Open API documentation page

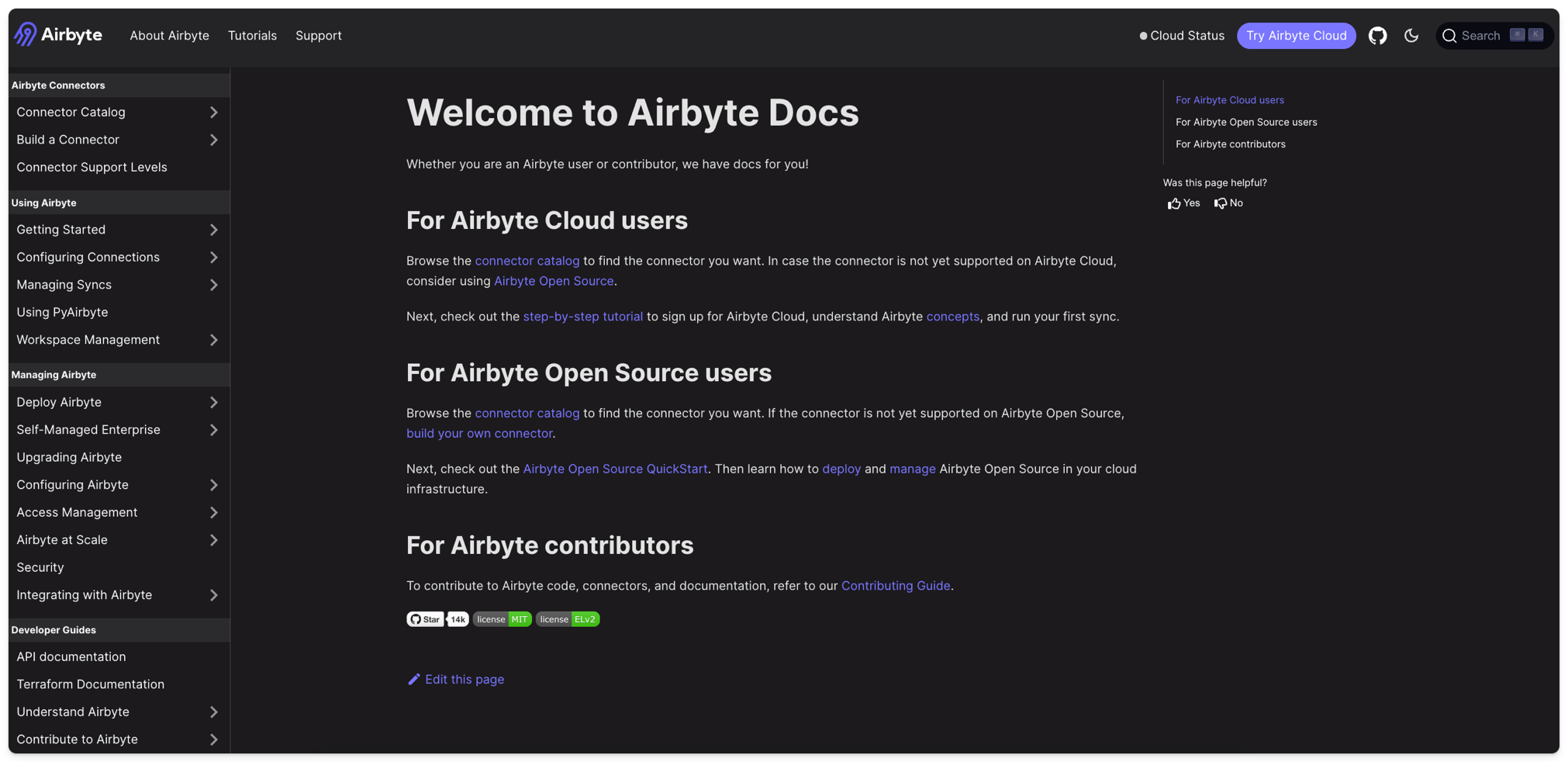tap(71, 657)
